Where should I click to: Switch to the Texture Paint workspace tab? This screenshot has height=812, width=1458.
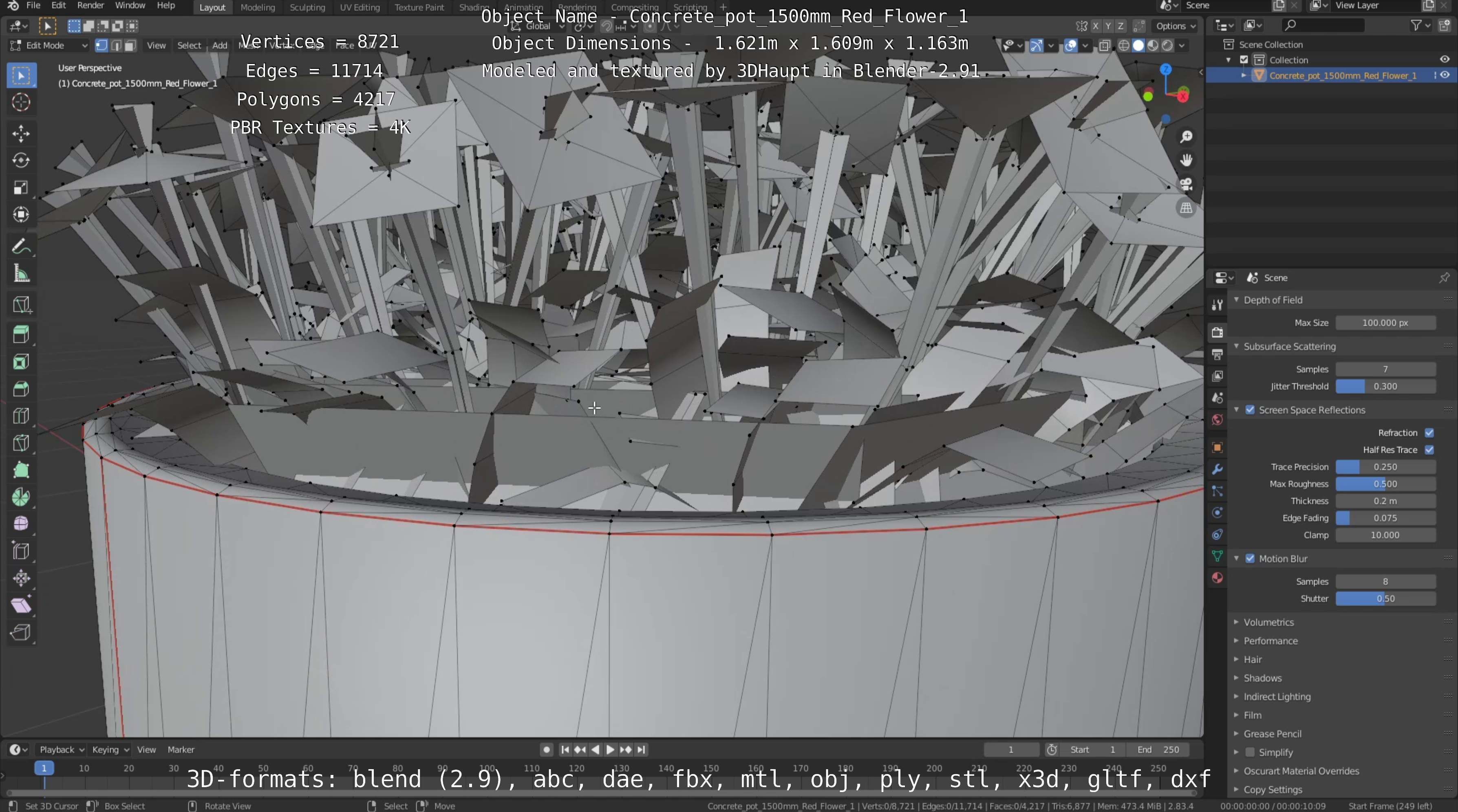pos(419,7)
